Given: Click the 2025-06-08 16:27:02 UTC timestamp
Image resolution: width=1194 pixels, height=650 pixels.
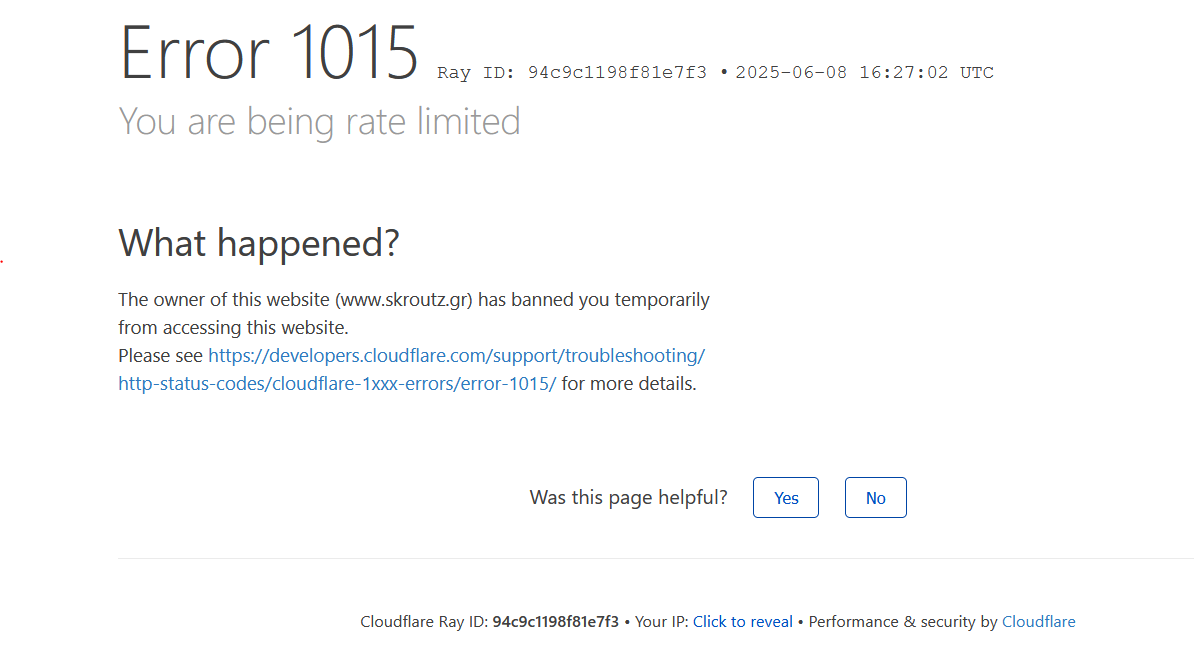Looking at the screenshot, I should (x=864, y=72).
